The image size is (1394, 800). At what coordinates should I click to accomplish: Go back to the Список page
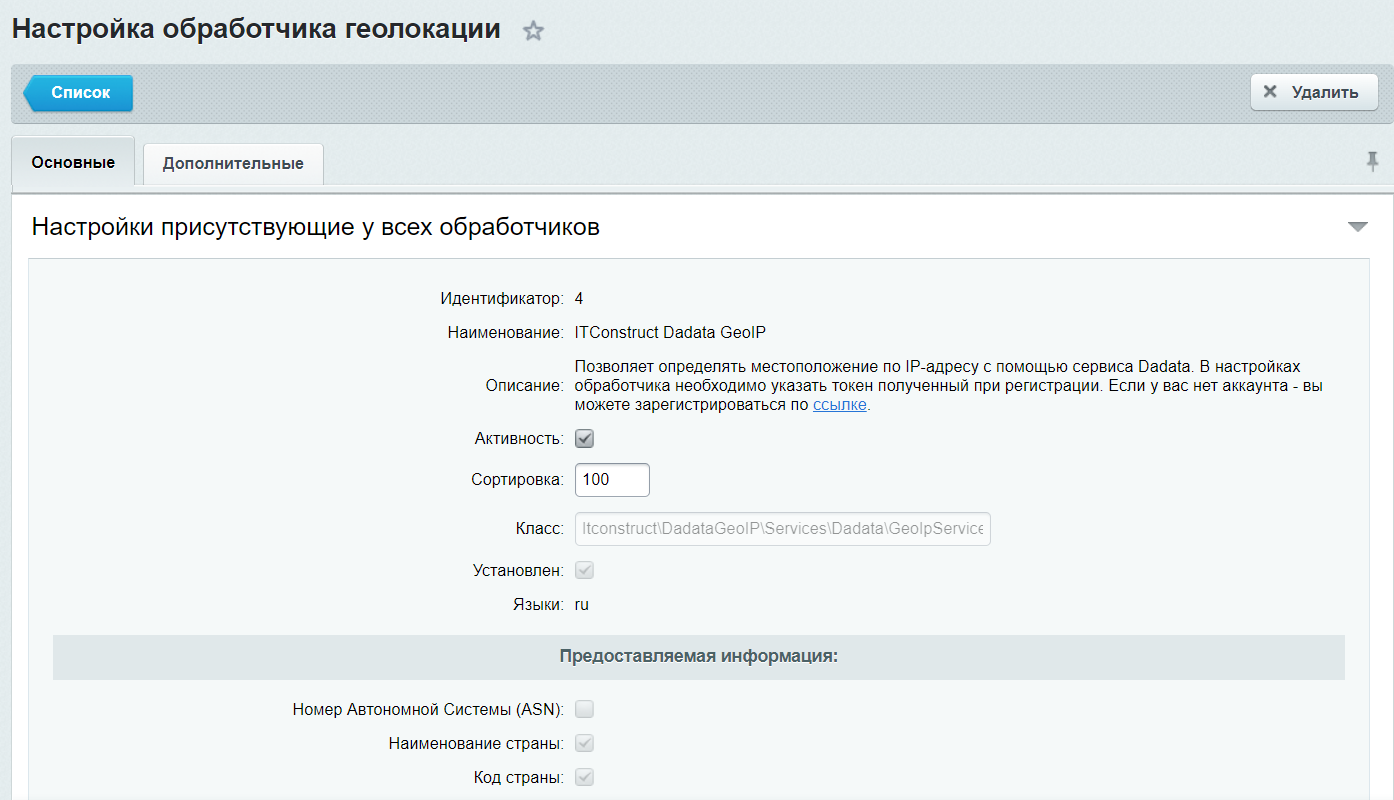point(80,93)
